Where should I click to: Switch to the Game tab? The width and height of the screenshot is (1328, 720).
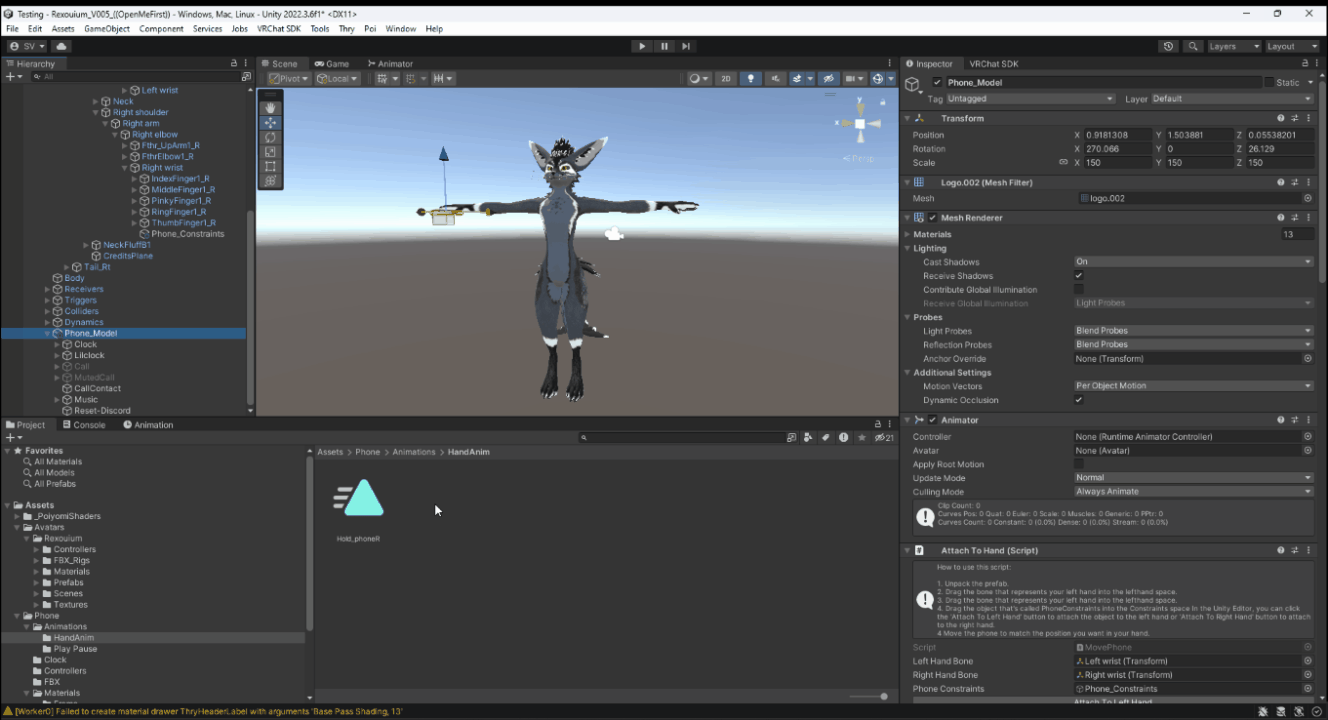332,64
